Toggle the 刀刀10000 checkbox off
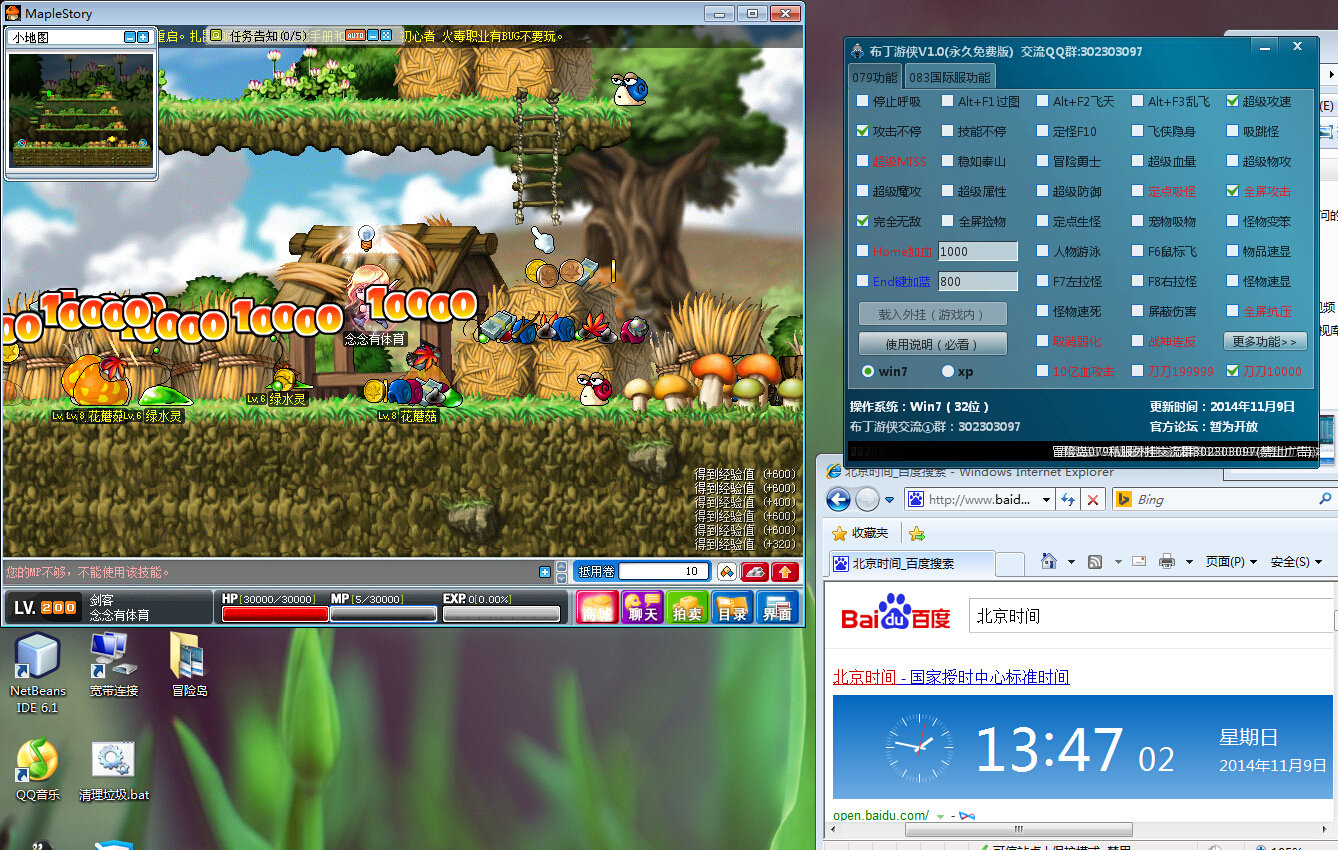 tap(1233, 371)
